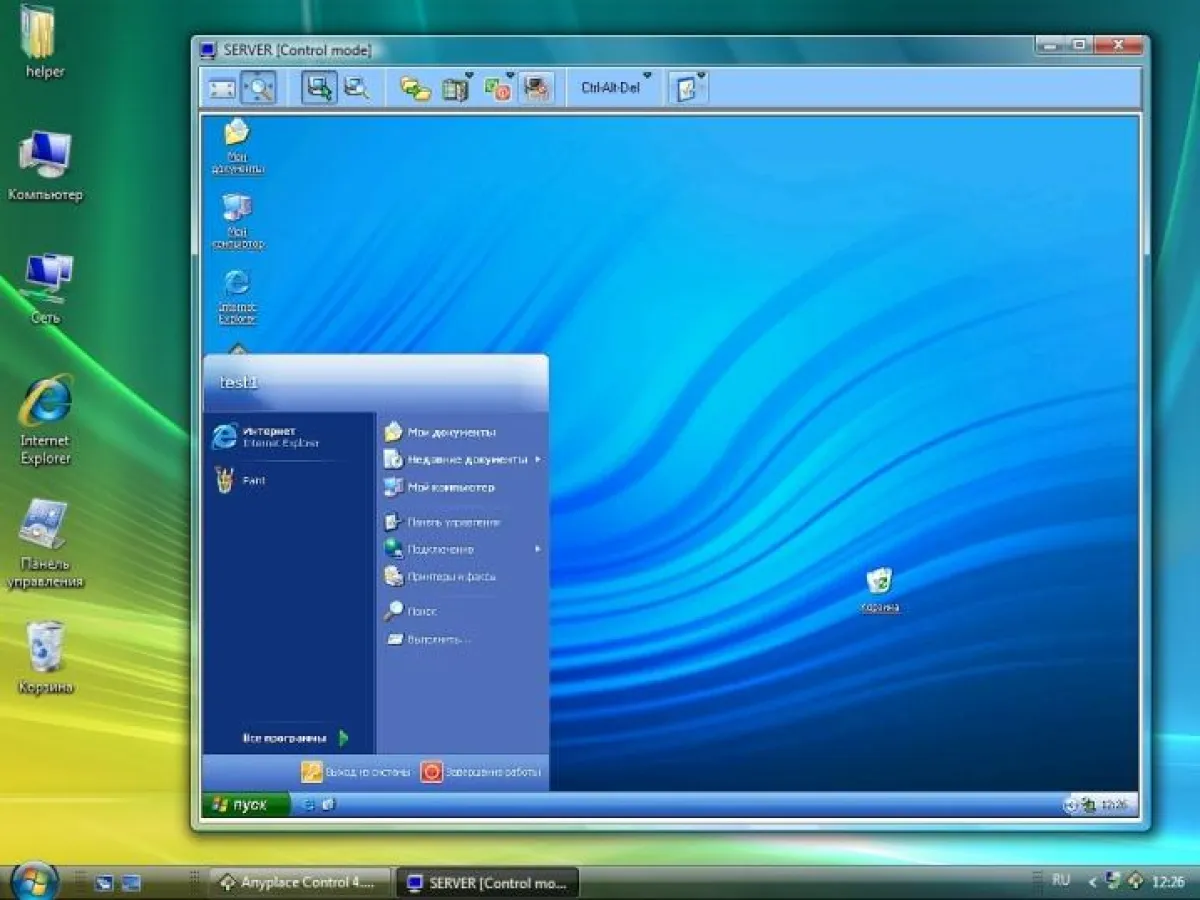Screen dimensions: 1200x900
Task: Open the clipboard exchange tool
Action: pos(455,87)
